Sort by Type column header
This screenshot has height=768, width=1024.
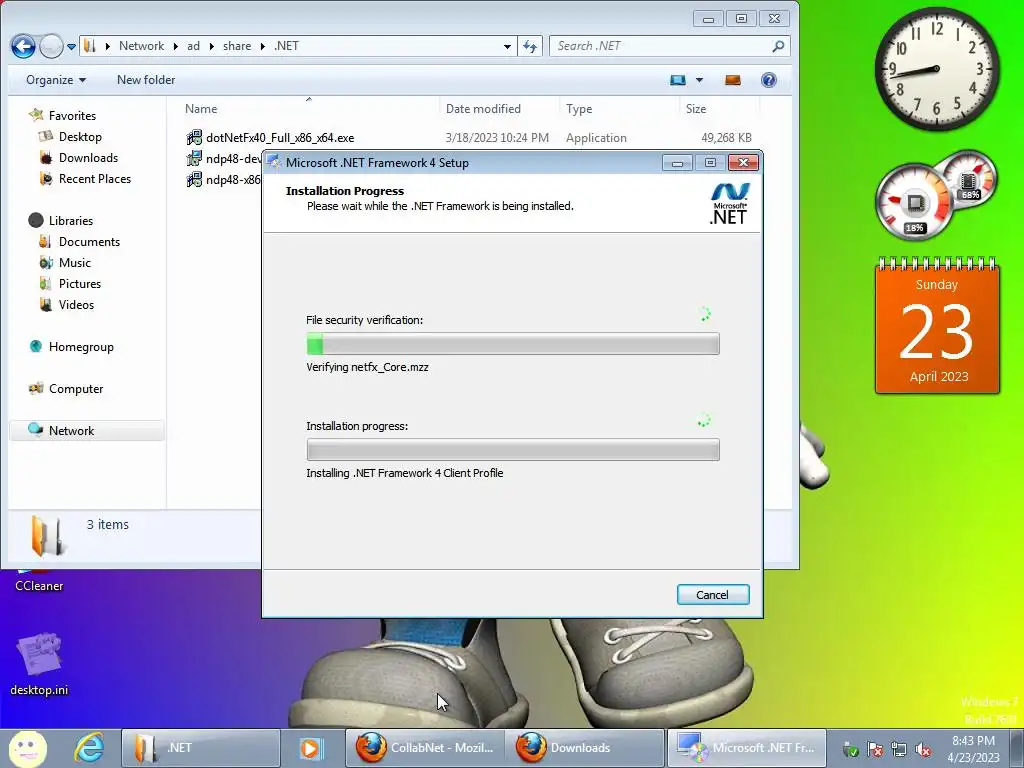tap(579, 108)
